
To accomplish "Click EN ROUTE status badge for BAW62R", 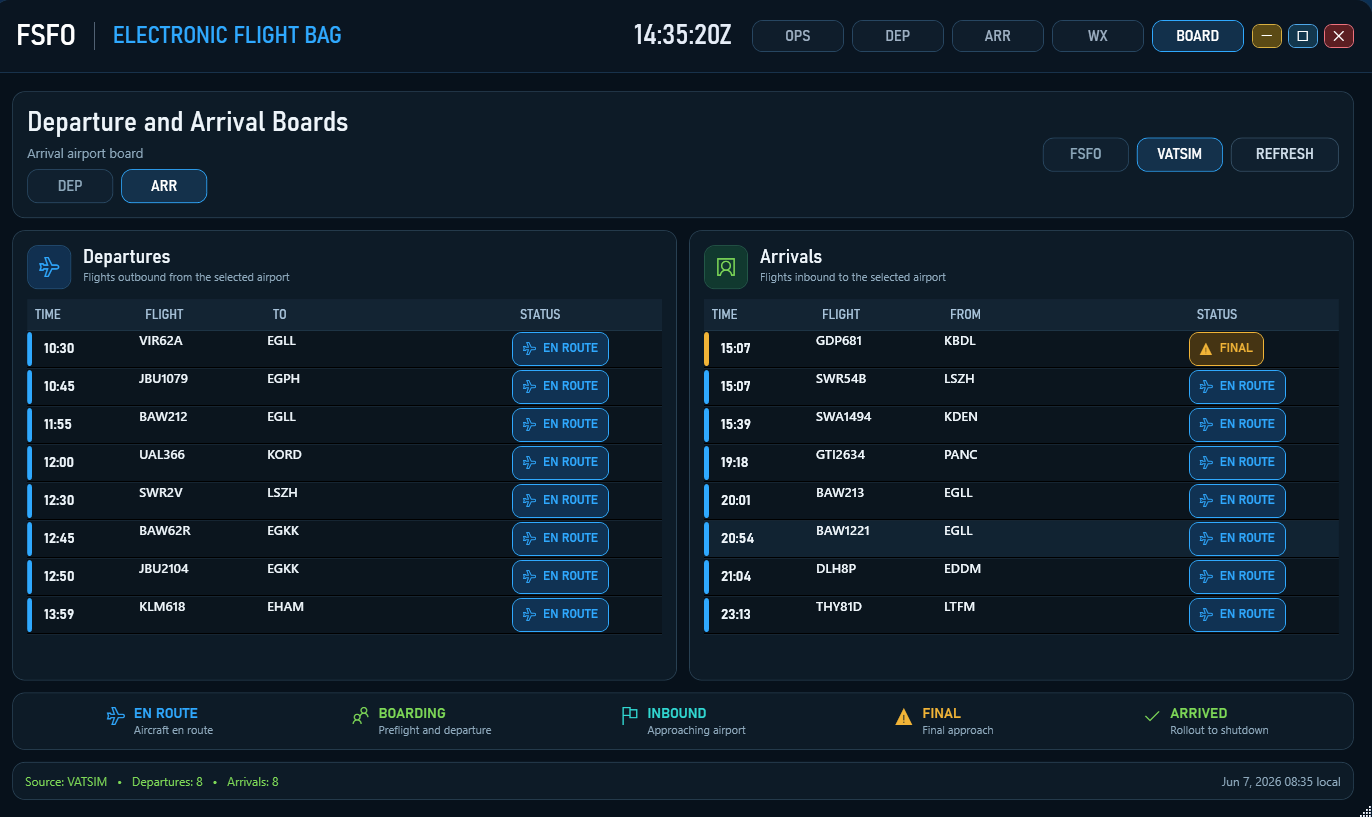I will (560, 539).
